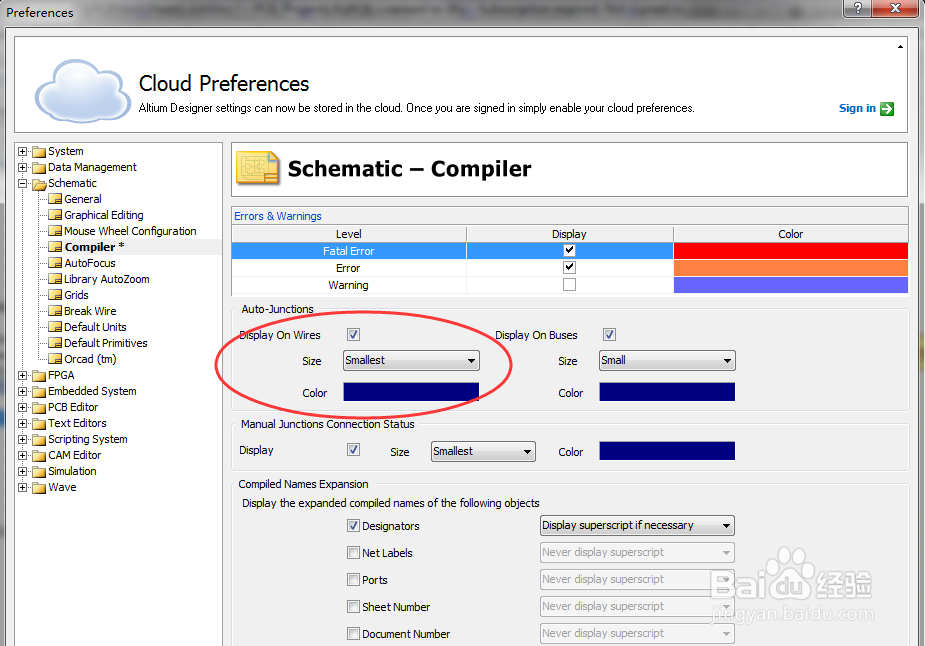Viewport: 925px width, 646px height.
Task: Change the buses auto-junction color swatch
Action: [667, 392]
